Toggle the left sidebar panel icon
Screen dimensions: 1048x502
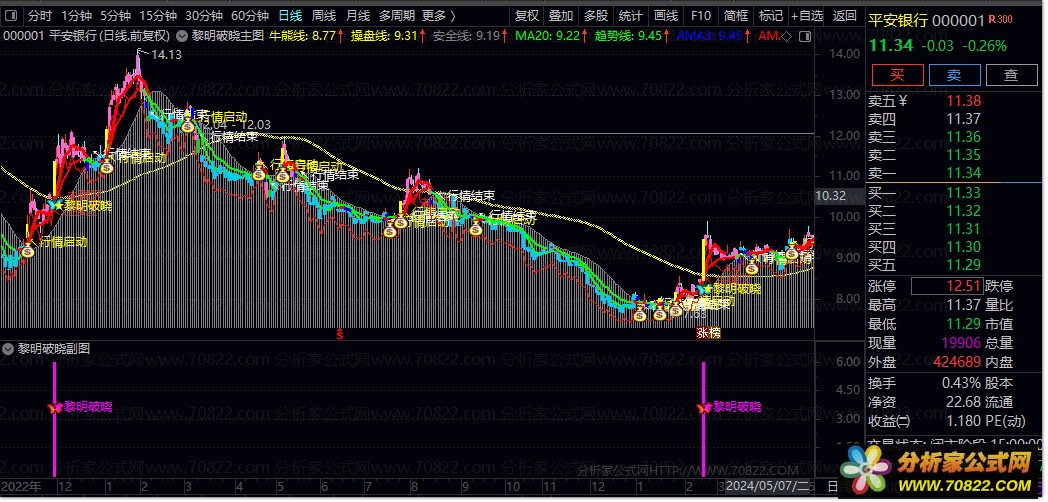(x=13, y=15)
